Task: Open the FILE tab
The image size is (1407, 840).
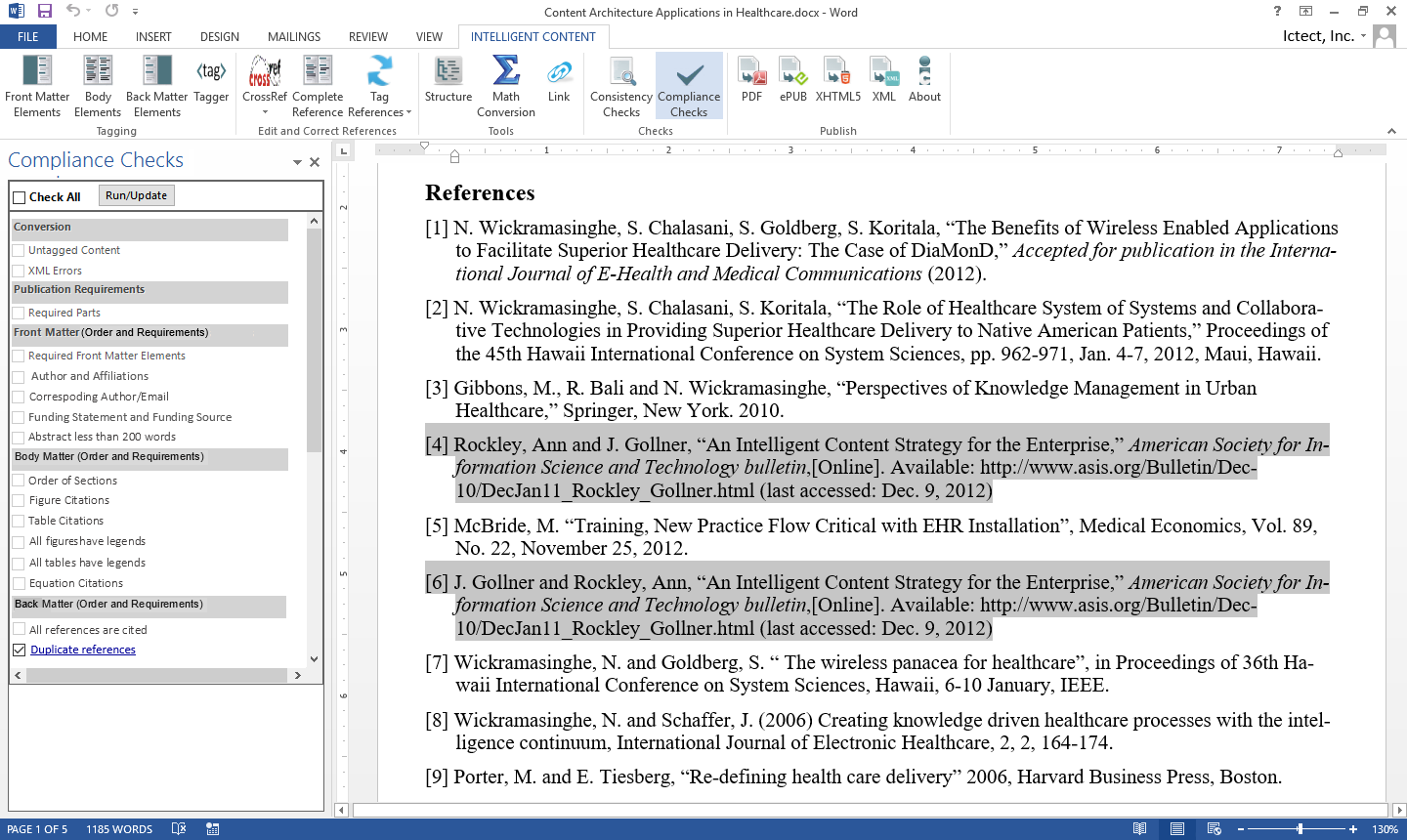Action: pos(28,36)
